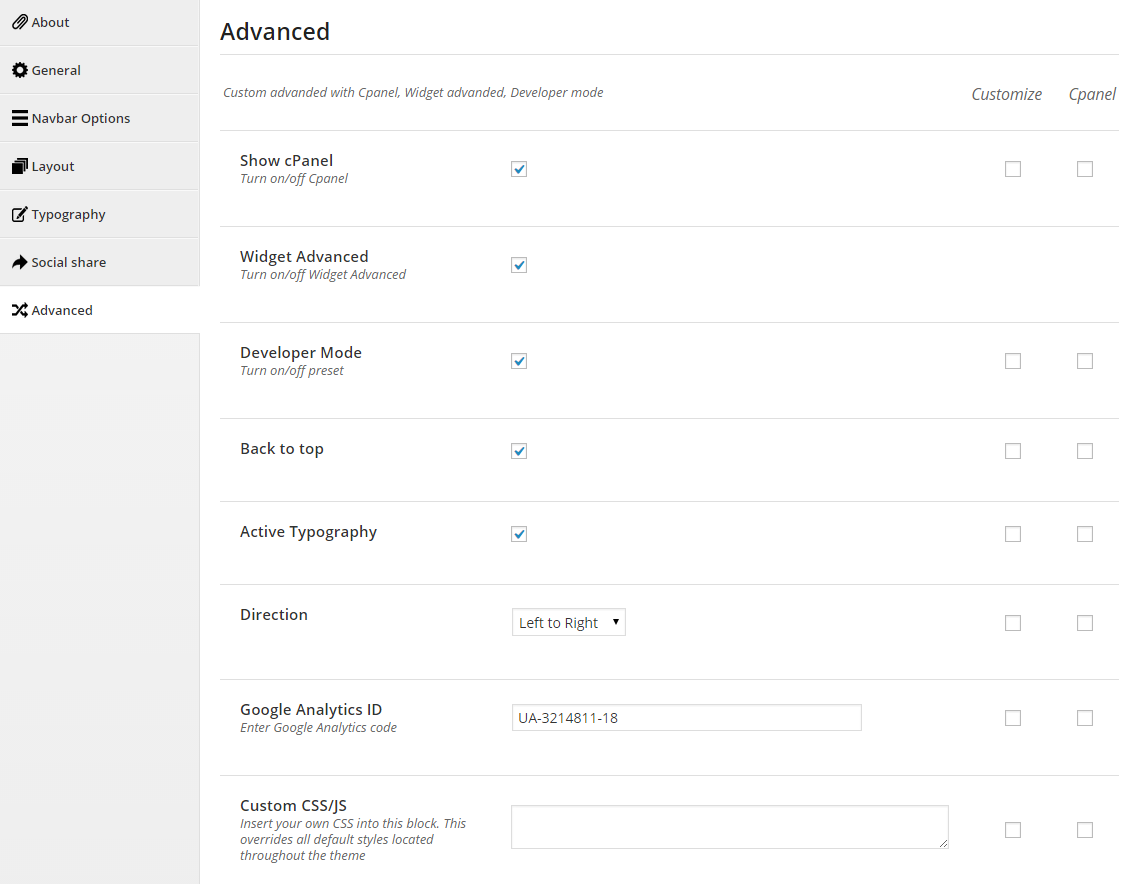1130x884 pixels.
Task: Uncheck the Back to top option
Action: point(519,451)
